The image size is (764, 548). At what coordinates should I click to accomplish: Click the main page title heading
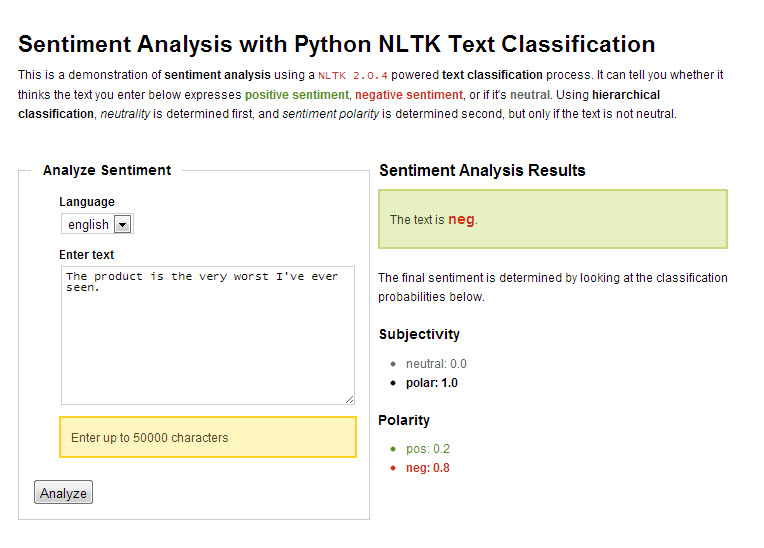[337, 44]
